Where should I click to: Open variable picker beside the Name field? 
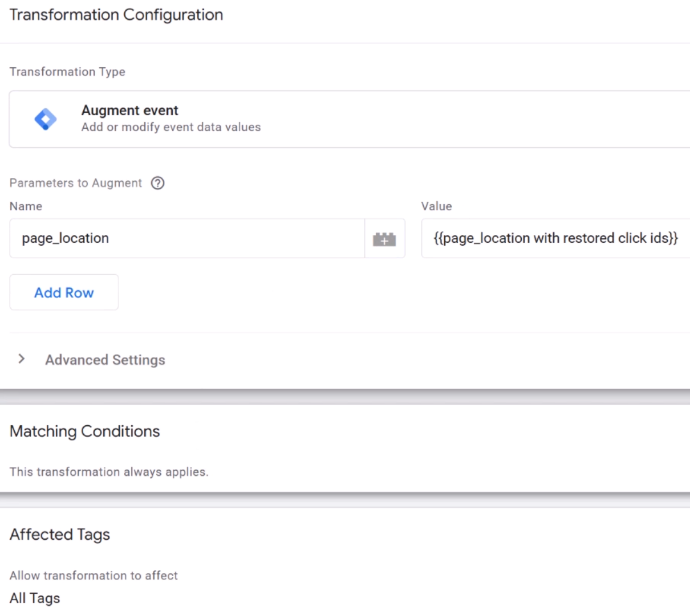(x=384, y=239)
